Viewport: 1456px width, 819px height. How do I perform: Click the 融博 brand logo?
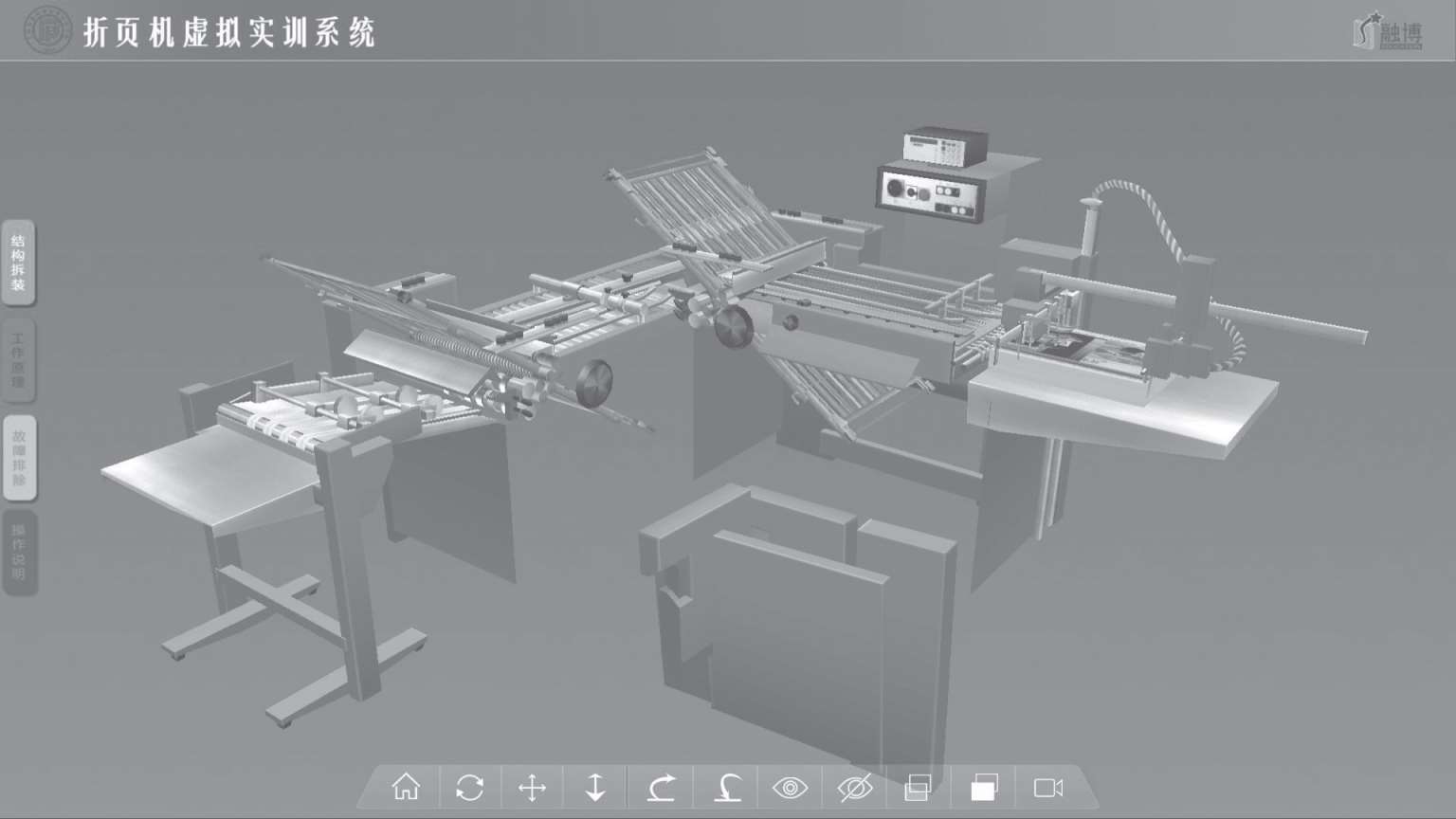pyautogui.click(x=1388, y=32)
